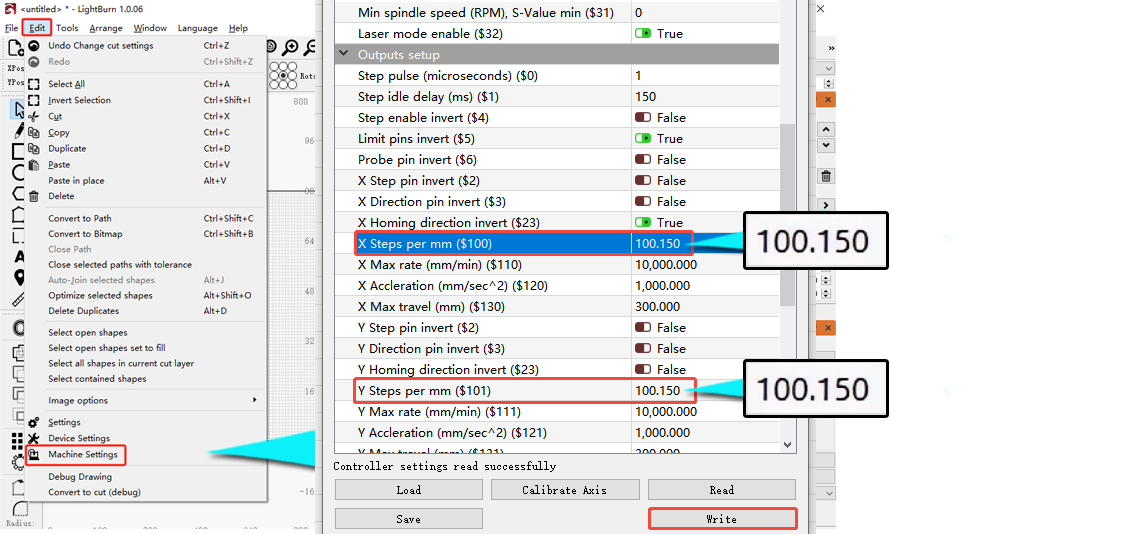Image resolution: width=1141 pixels, height=534 pixels.
Task: Click the Save button
Action: click(x=408, y=519)
